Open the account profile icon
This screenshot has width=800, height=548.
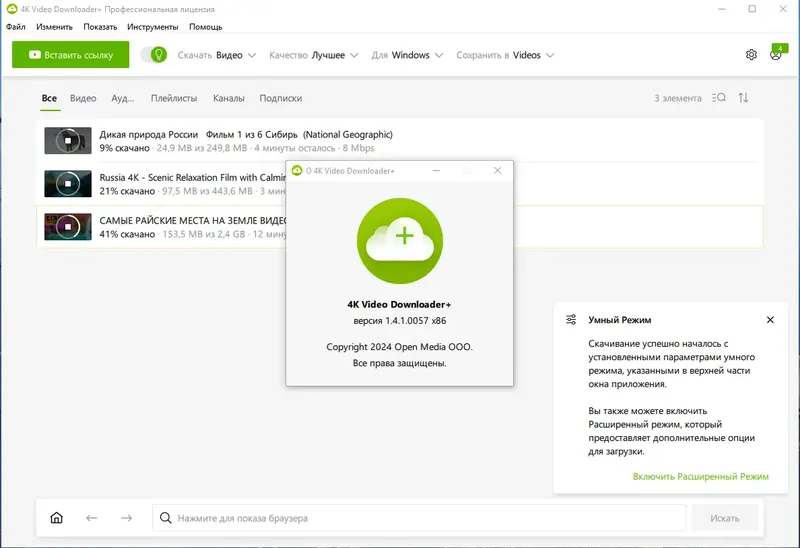[x=776, y=55]
